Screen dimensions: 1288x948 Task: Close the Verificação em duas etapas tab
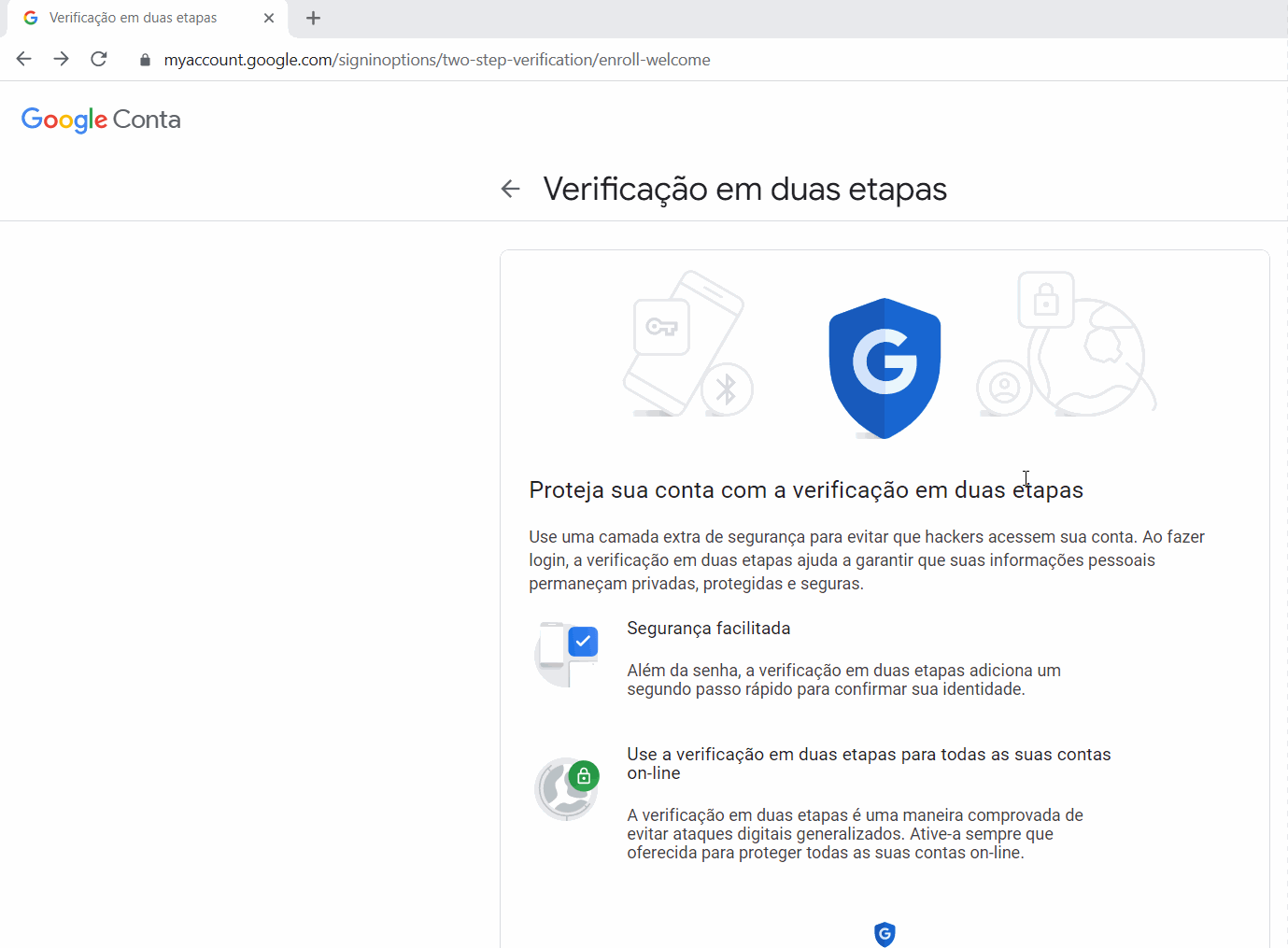tap(269, 18)
